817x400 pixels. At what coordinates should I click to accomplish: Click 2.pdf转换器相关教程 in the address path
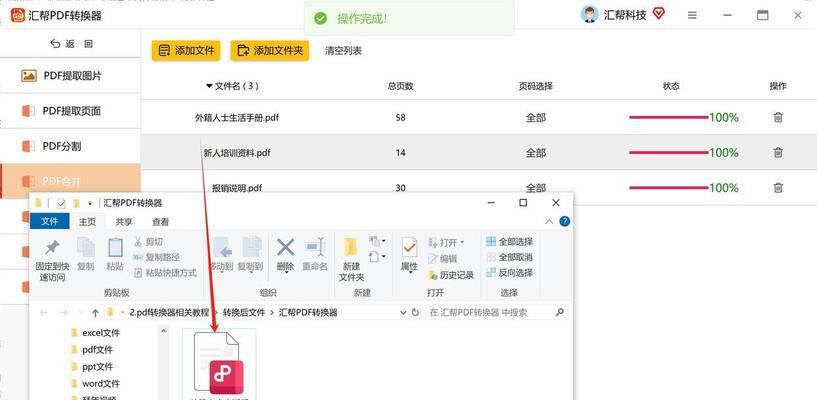[169, 312]
